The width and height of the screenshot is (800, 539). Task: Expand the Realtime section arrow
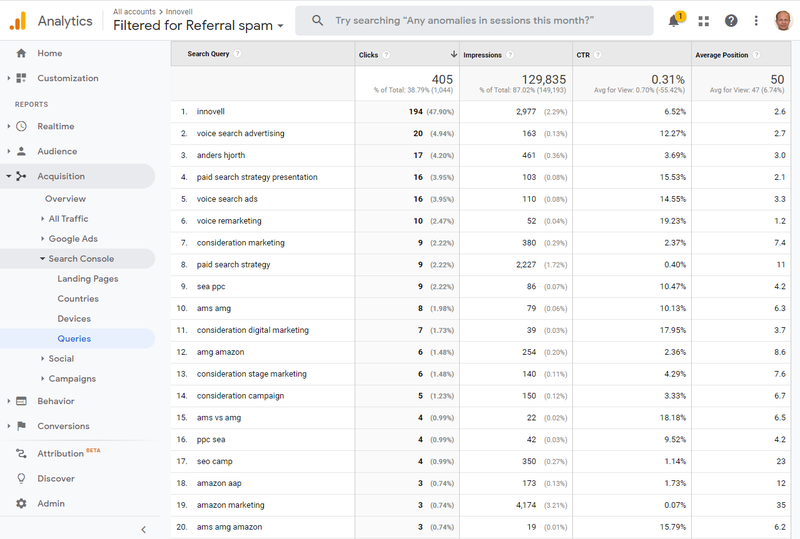pos(8,126)
